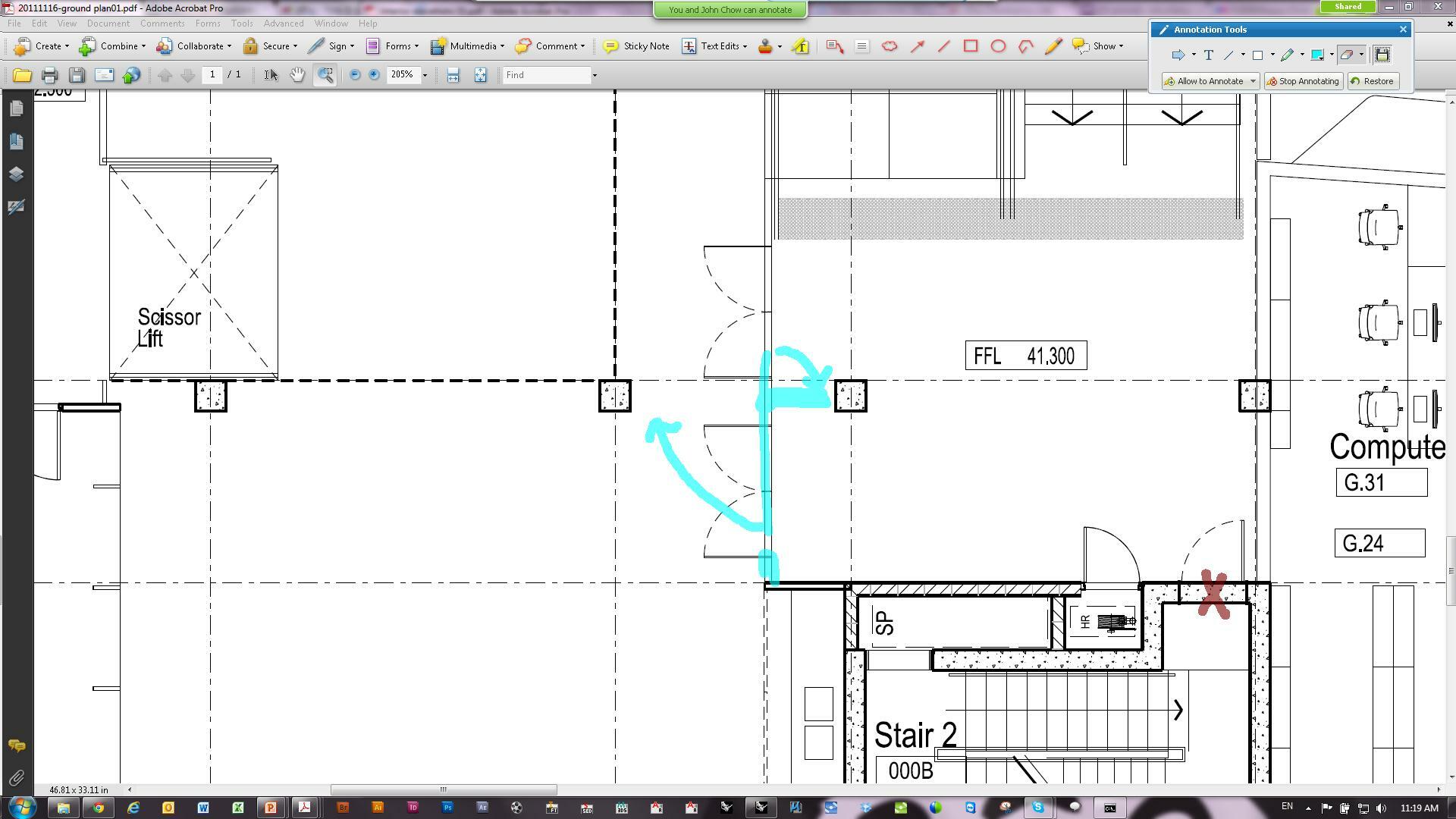Expand the Collaborate toolbar menu
1456x819 pixels.
[x=194, y=46]
